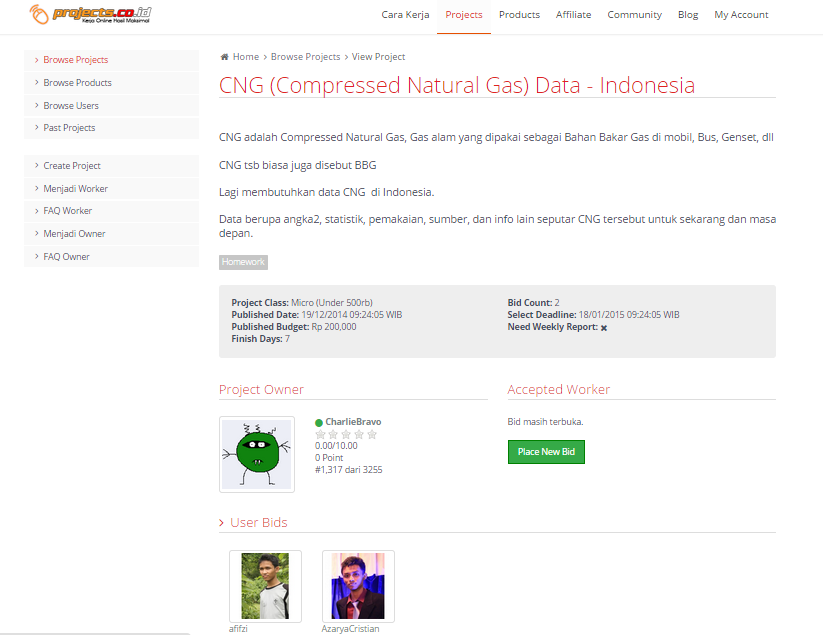Click the projects.co.id logo

90,14
